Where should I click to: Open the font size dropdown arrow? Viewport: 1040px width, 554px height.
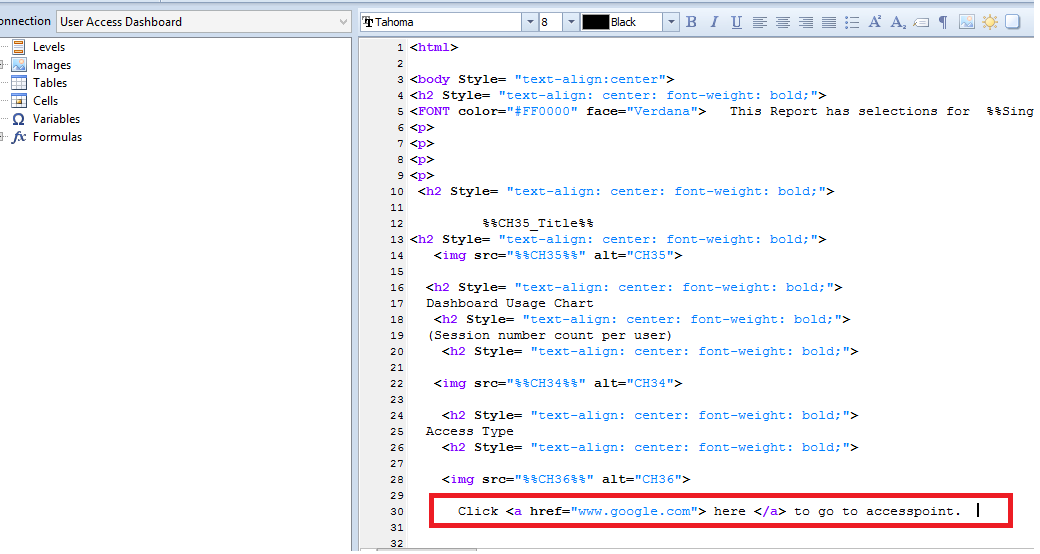pos(570,22)
